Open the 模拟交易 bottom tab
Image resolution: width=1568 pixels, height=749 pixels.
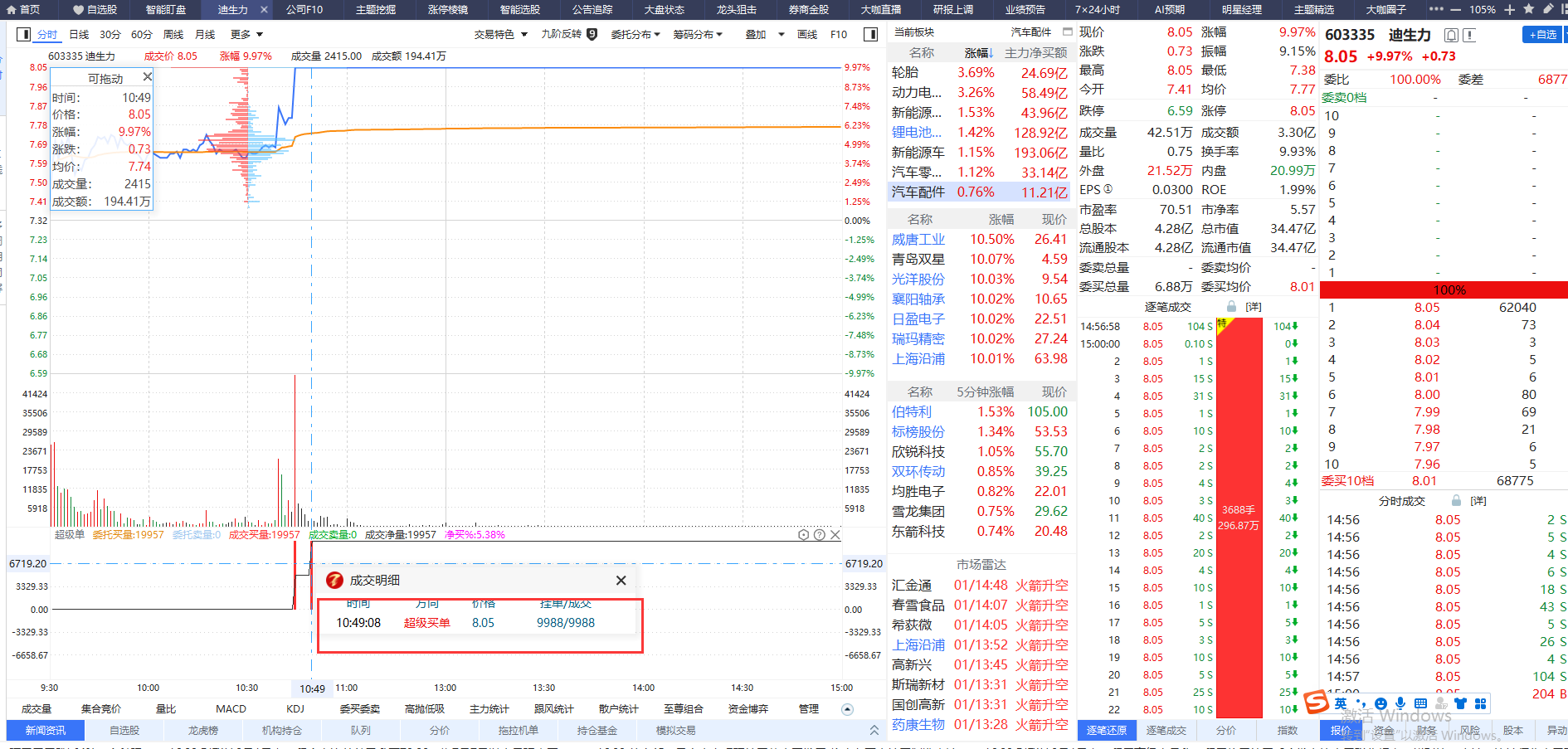tap(676, 731)
